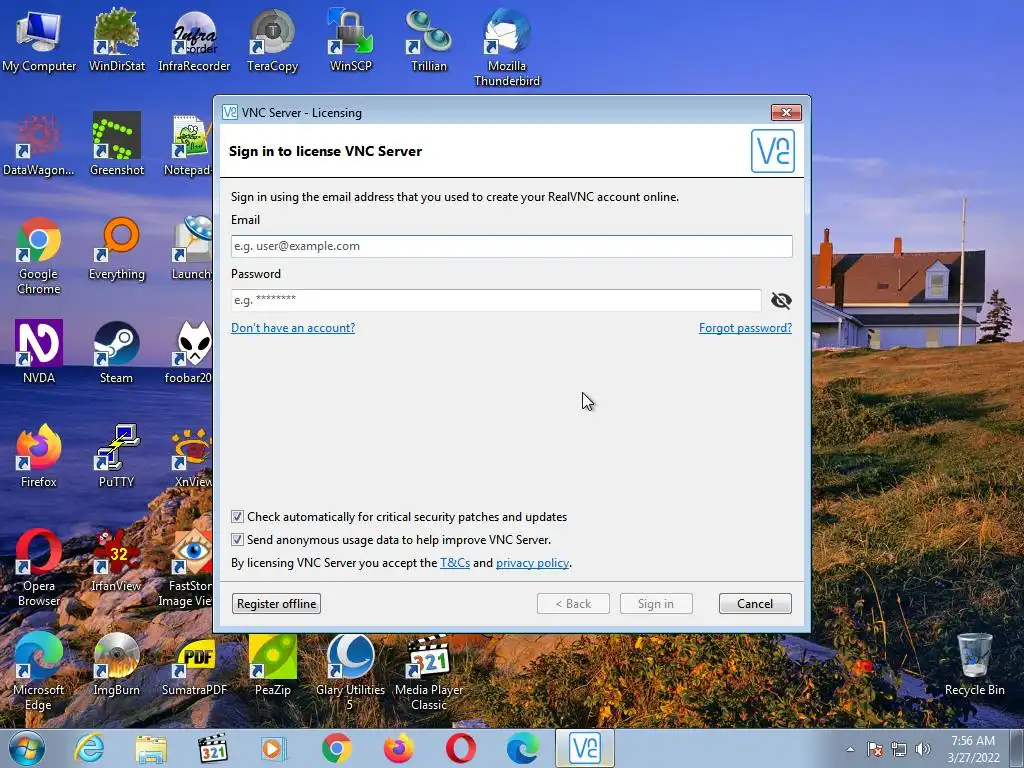This screenshot has height=768, width=1024.
Task: Open "Don't have an account?" link
Action: pyautogui.click(x=293, y=328)
